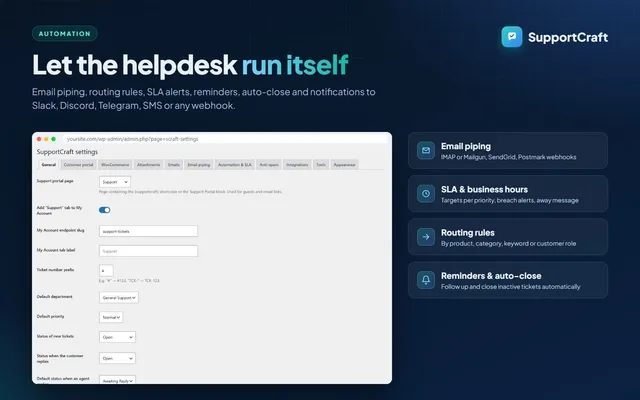The image size is (640, 400).
Task: Click the My Account endpoint slug field
Action: tap(149, 231)
